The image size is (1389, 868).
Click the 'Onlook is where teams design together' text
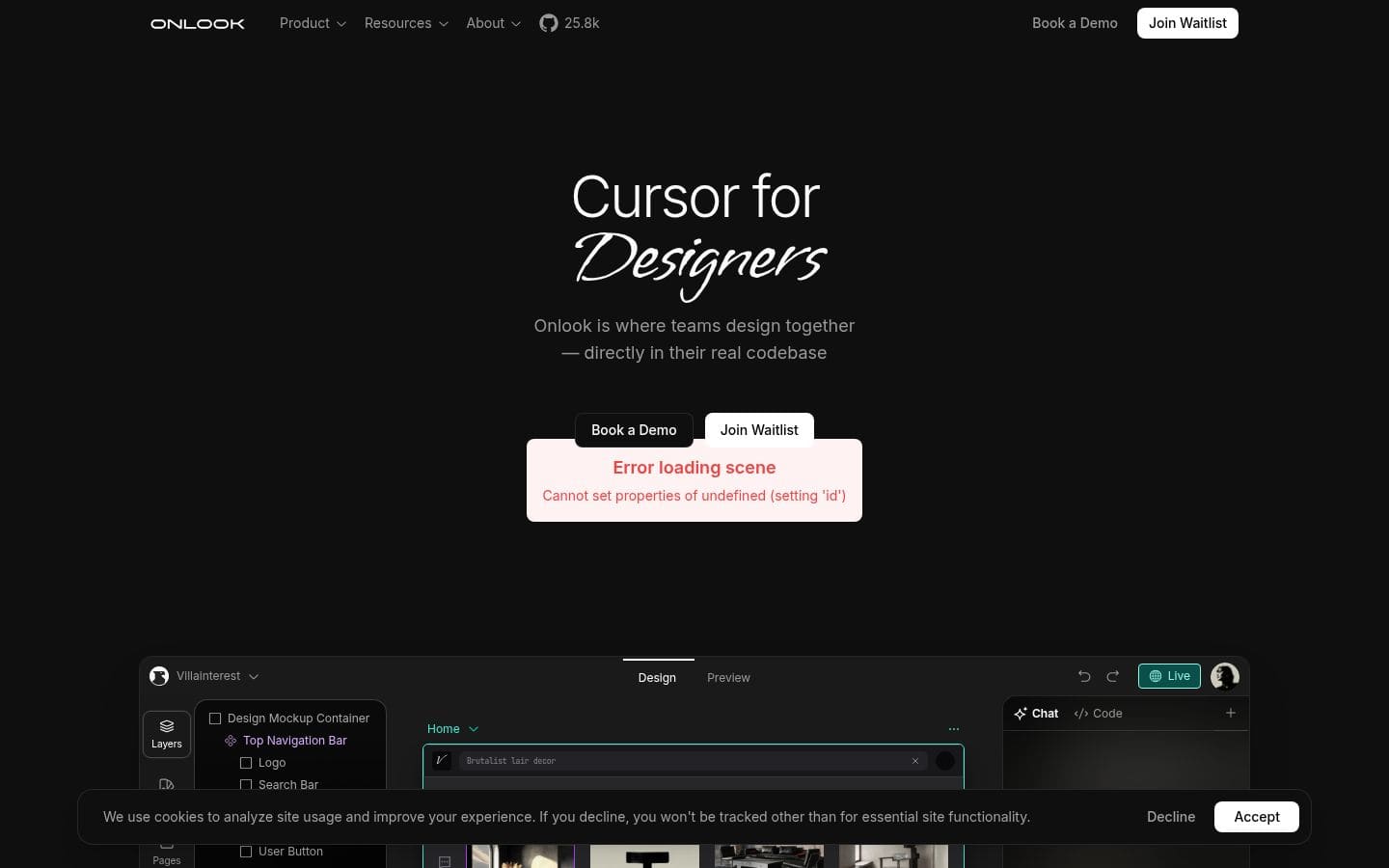pyautogui.click(x=694, y=326)
